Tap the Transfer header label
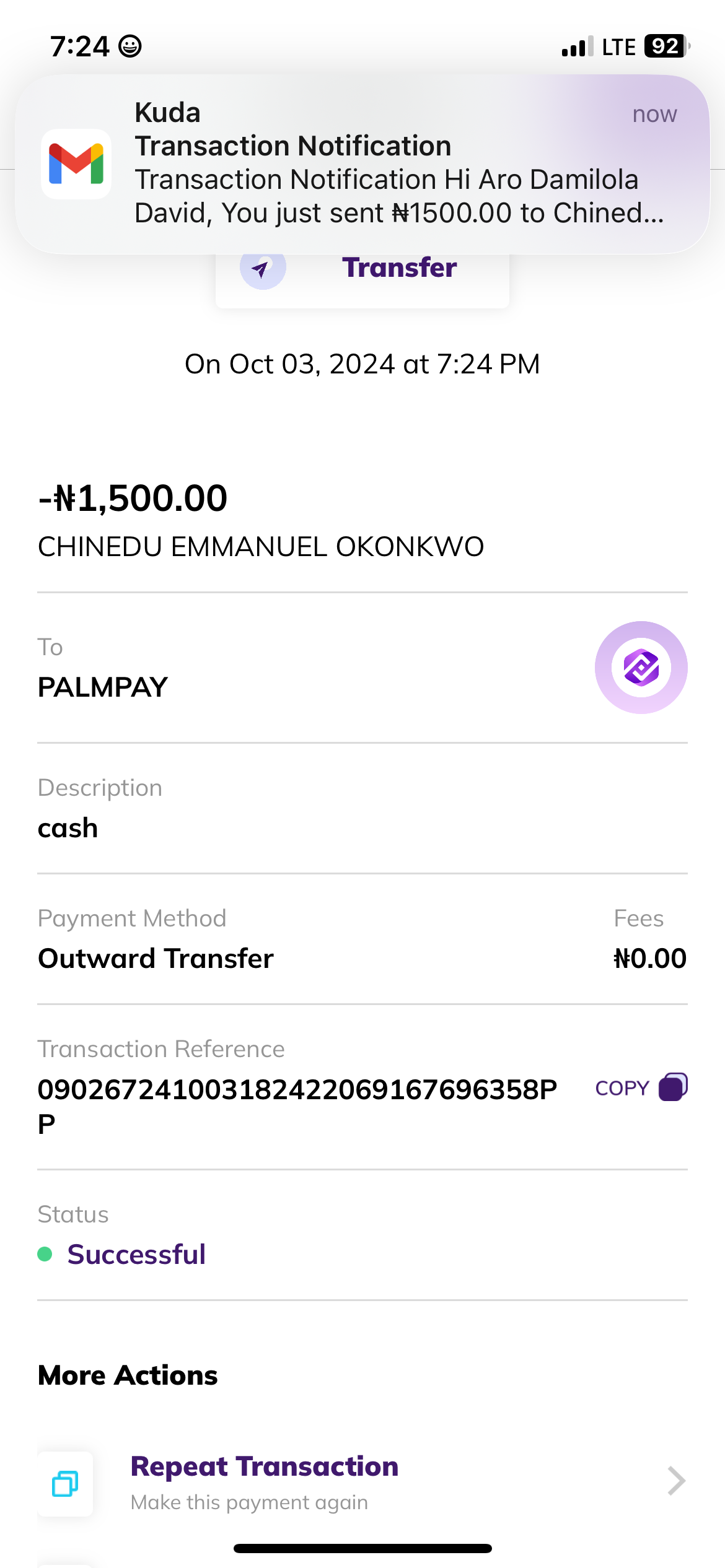 point(399,268)
